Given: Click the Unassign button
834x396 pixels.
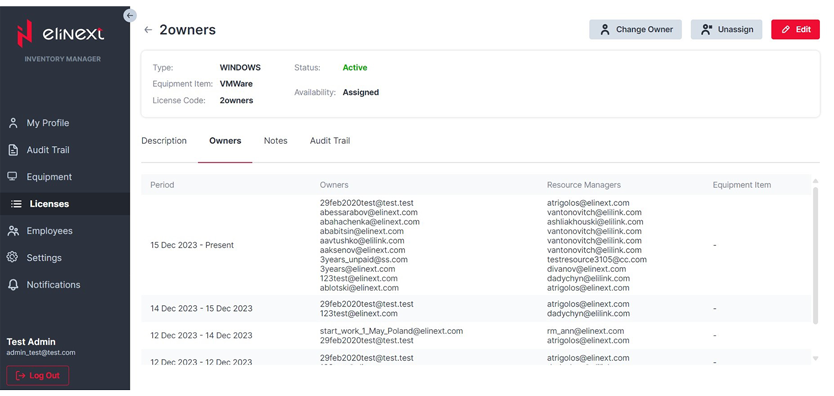Looking at the screenshot, I should click(727, 30).
